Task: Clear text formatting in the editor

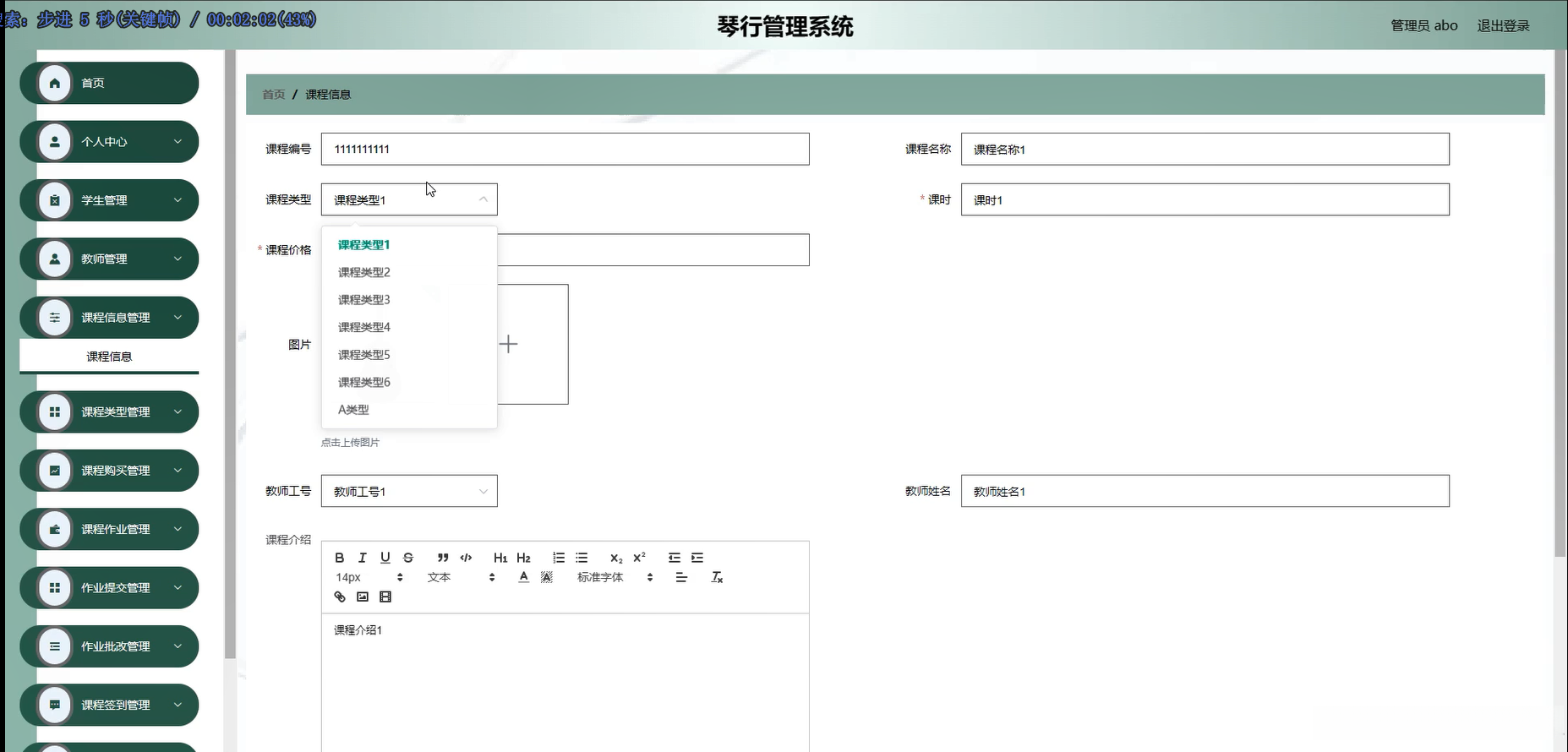Action: tap(717, 577)
